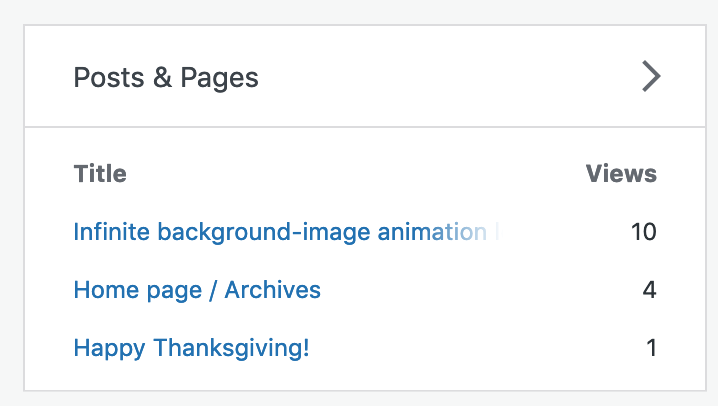Click the word Pages in the card heading
Viewport: 718px width, 406px height.
[x=220, y=77]
